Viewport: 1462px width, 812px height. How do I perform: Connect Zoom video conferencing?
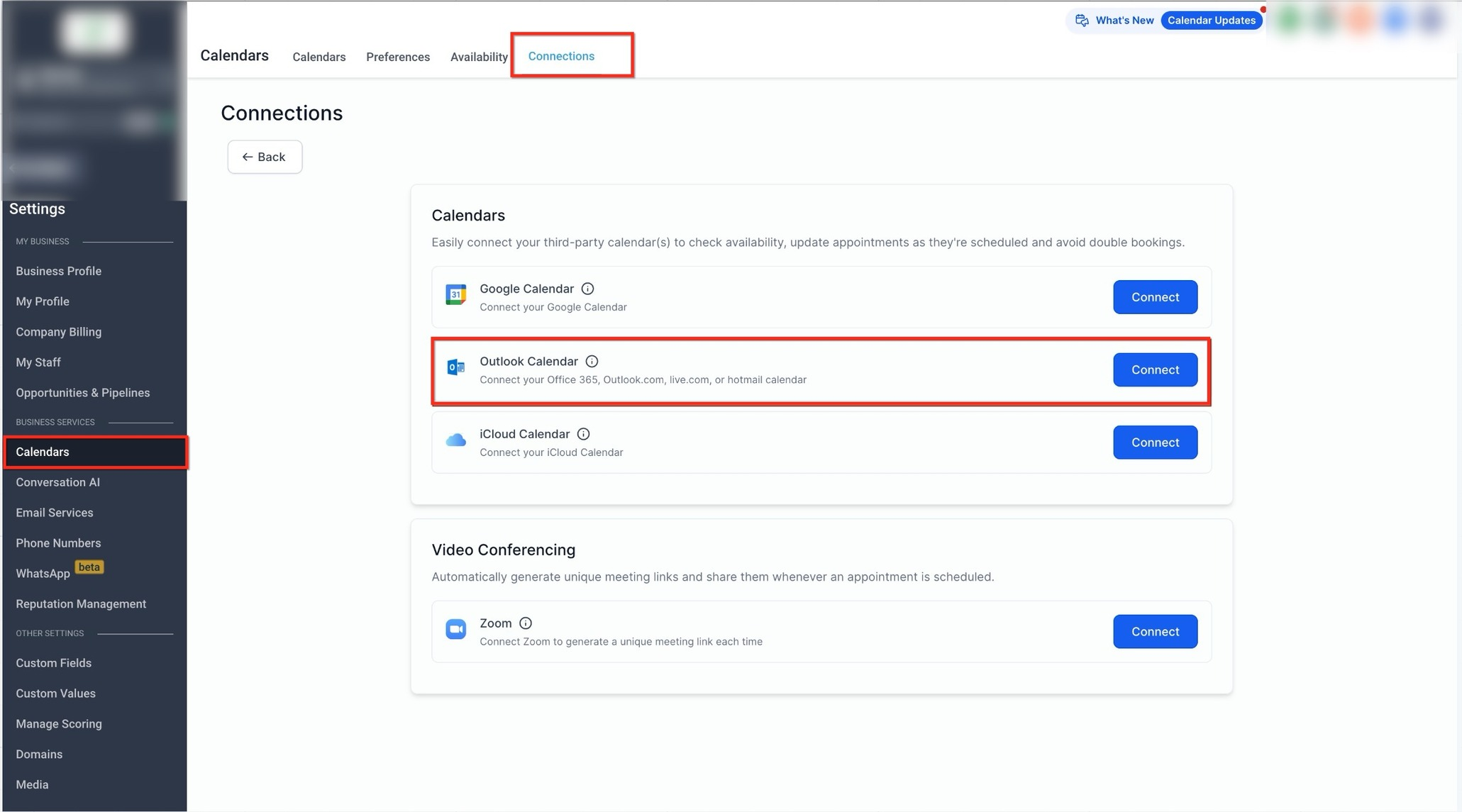point(1155,631)
